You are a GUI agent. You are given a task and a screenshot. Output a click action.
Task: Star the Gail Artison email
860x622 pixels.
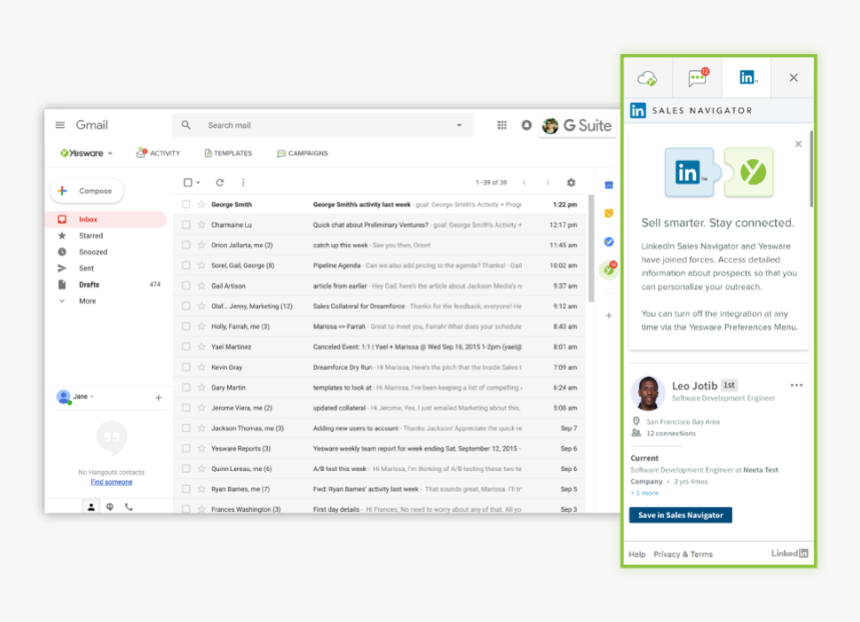tap(201, 285)
